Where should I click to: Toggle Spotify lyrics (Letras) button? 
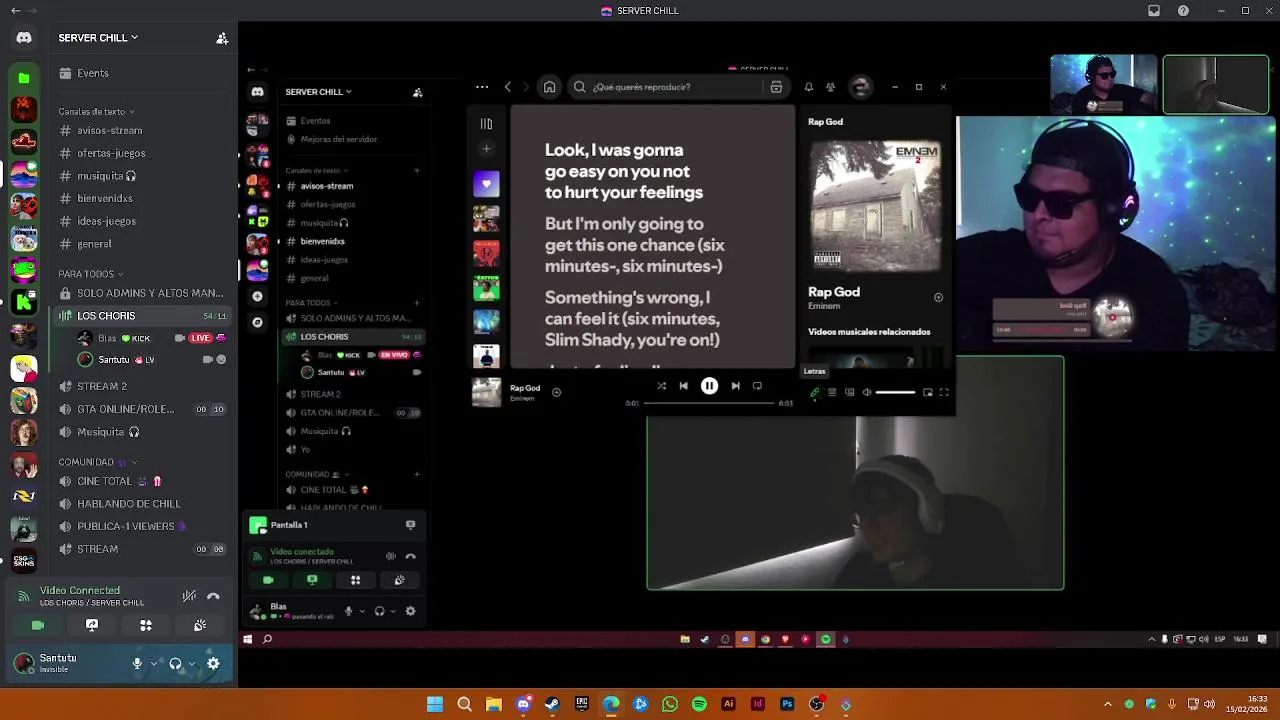point(815,392)
